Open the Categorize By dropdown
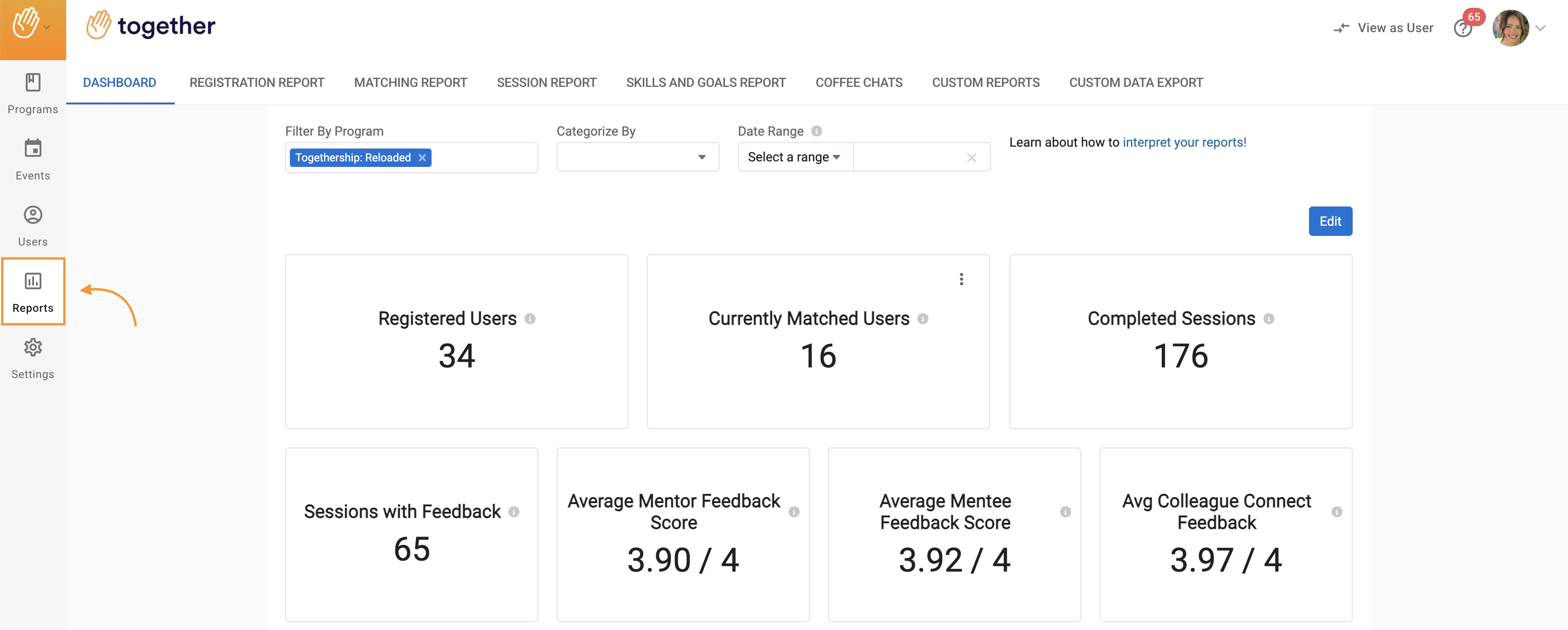1568x630 pixels. (x=637, y=157)
